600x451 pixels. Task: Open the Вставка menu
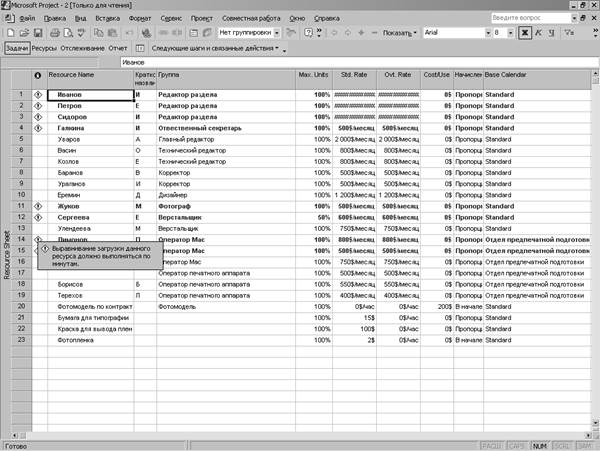(108, 18)
